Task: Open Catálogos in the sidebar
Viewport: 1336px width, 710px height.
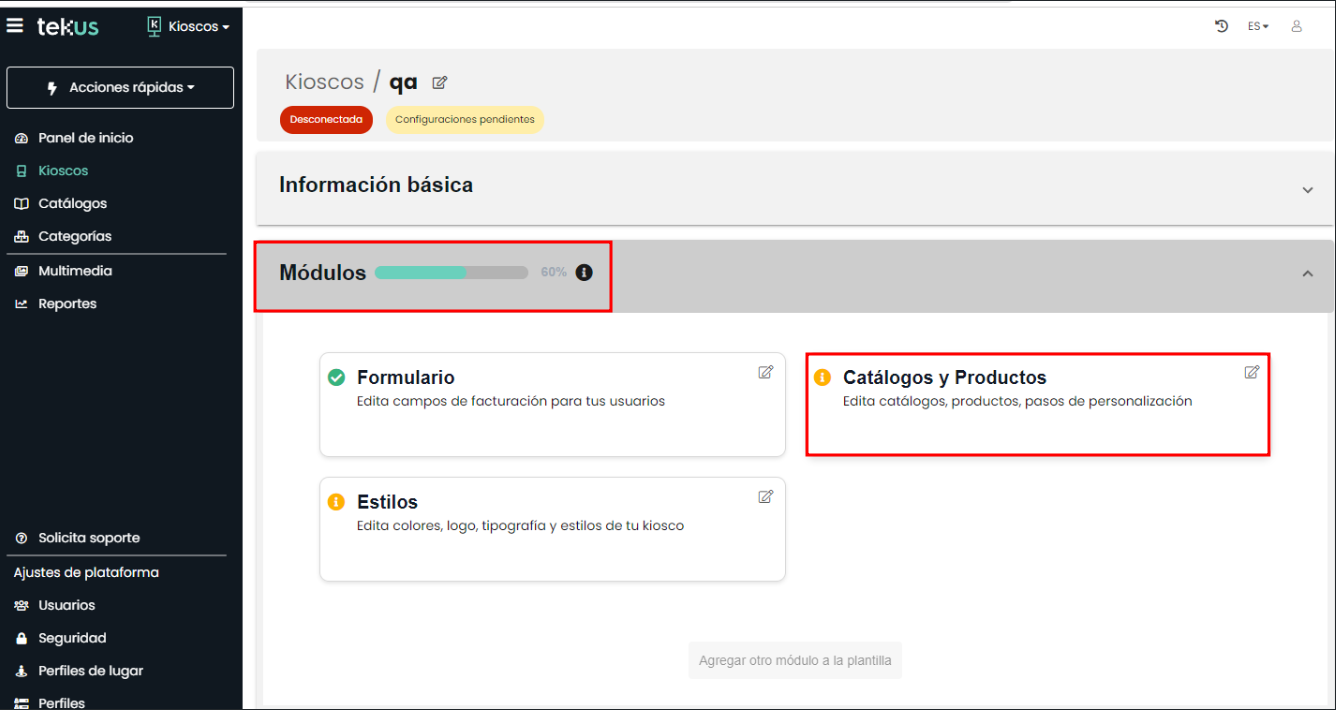Action: click(x=72, y=204)
